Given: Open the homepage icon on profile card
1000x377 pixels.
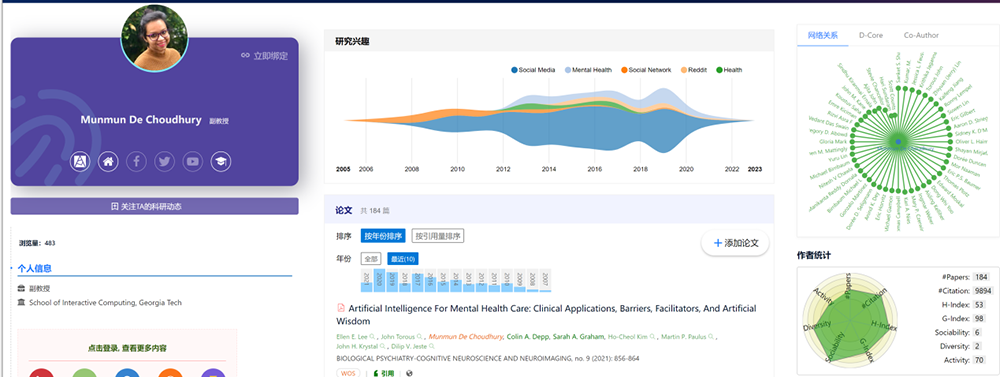Looking at the screenshot, I should coord(108,161).
